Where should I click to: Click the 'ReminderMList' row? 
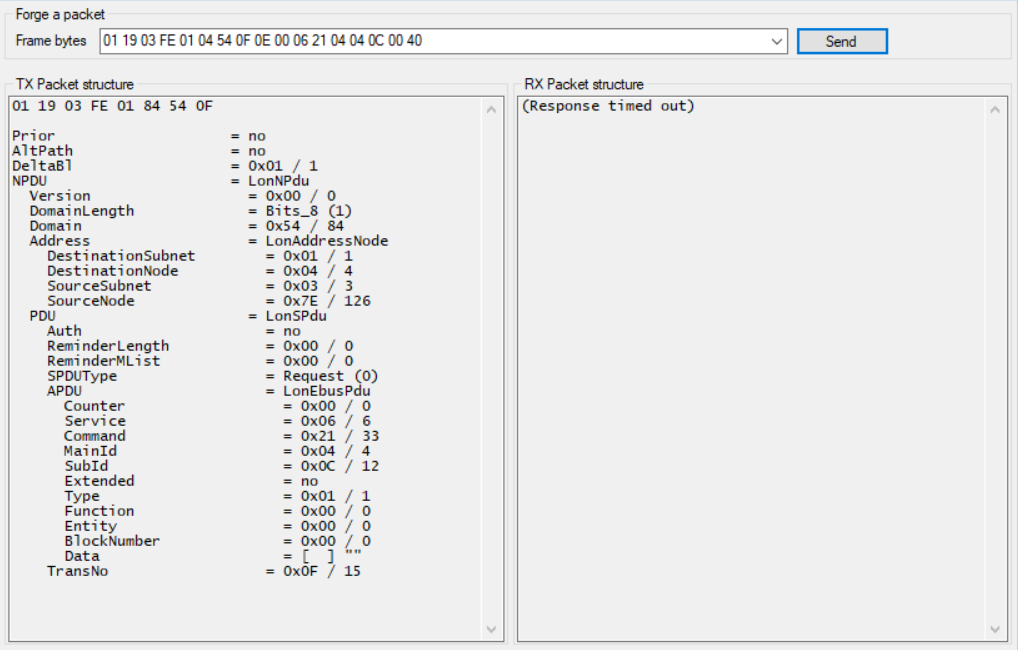[200, 360]
